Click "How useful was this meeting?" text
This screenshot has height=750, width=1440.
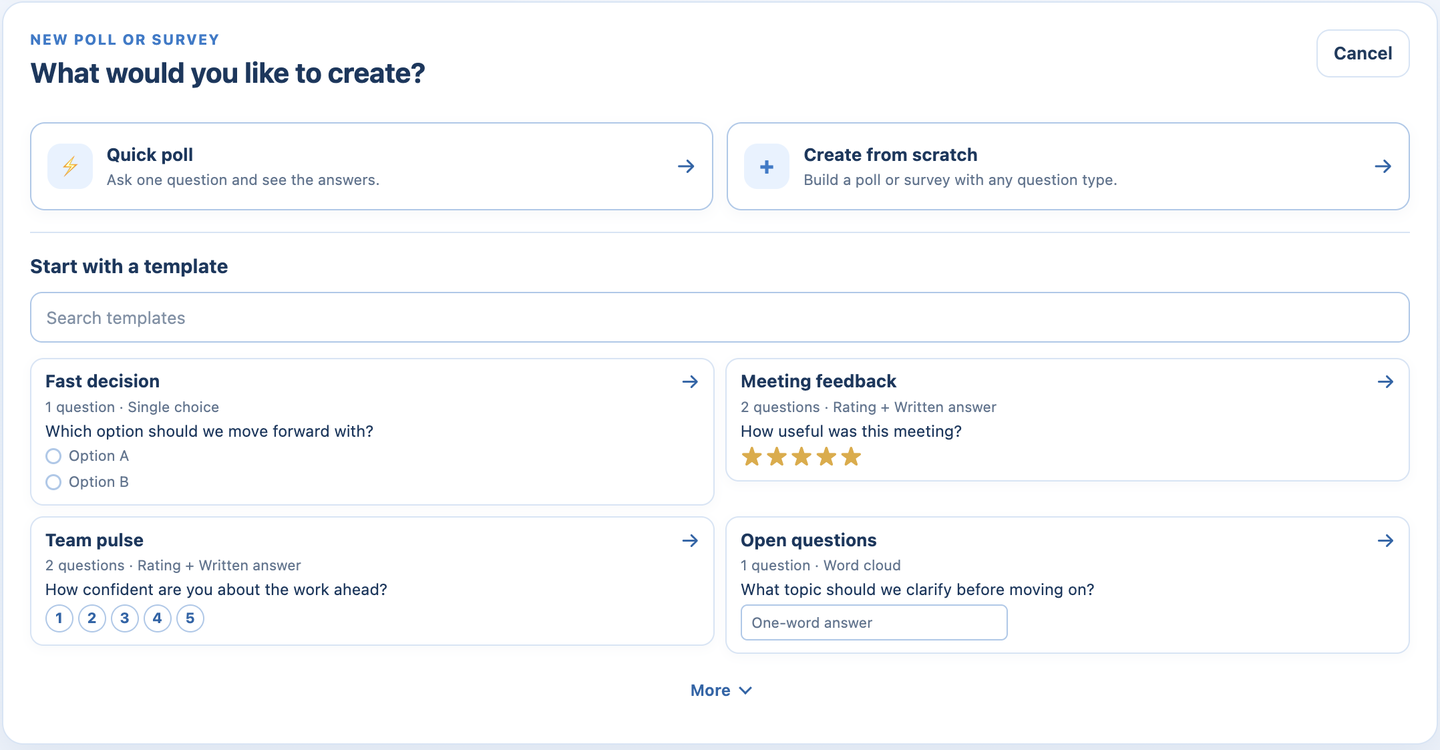[851, 431]
